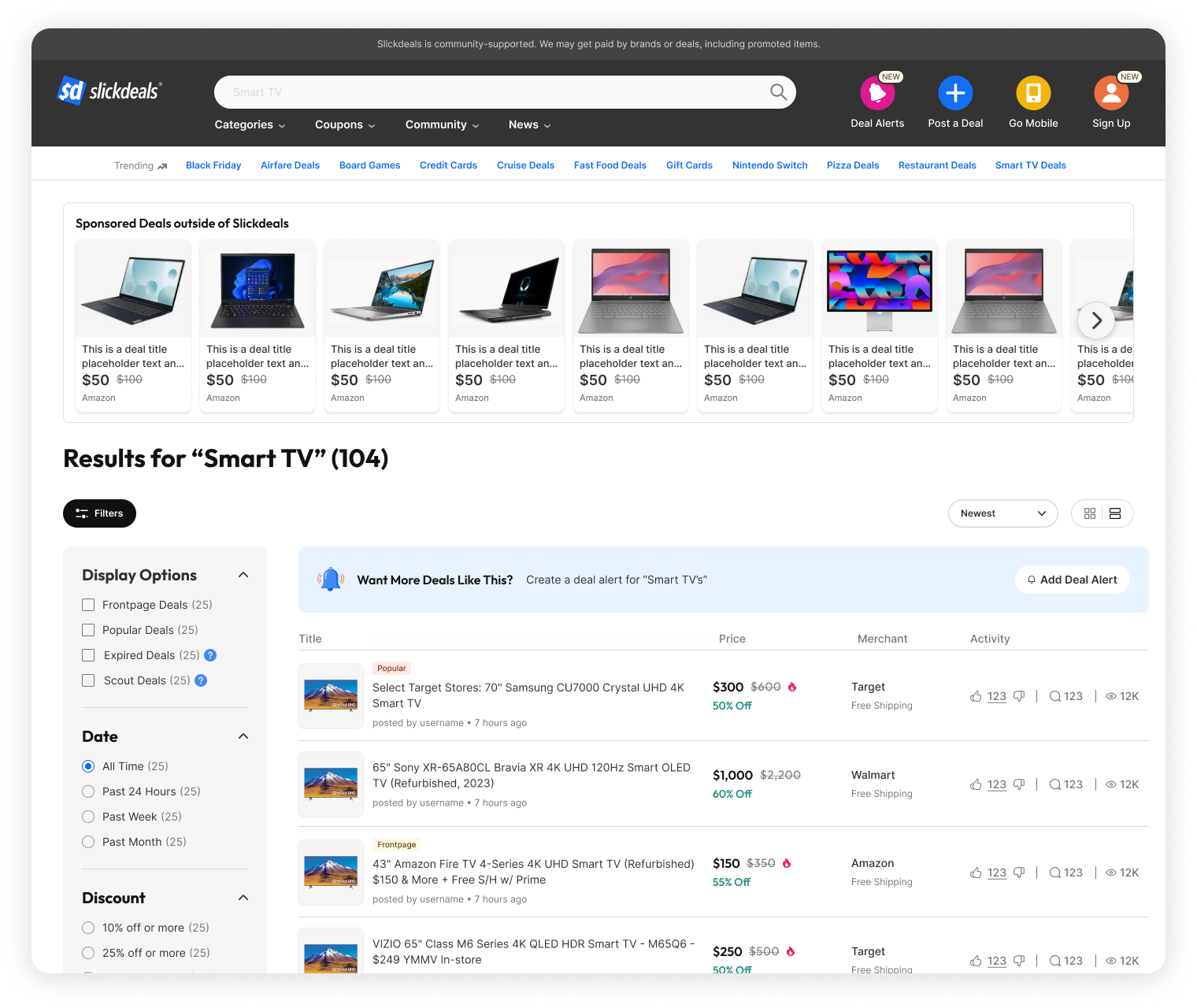Open comments on Amazon Fire TV deal

click(1066, 873)
